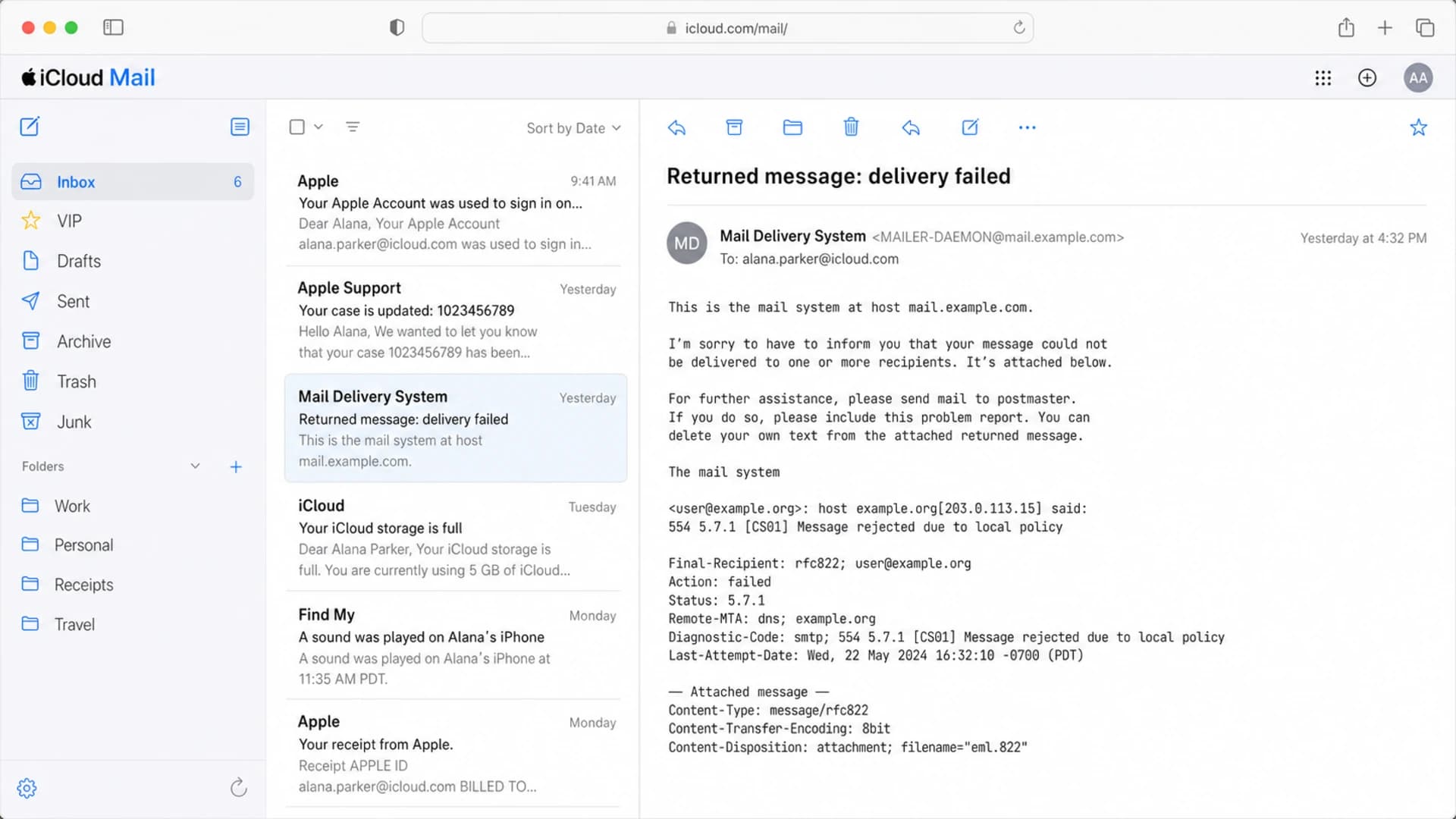This screenshot has height=819, width=1456.
Task: Click the Safari address bar
Action: [x=728, y=28]
